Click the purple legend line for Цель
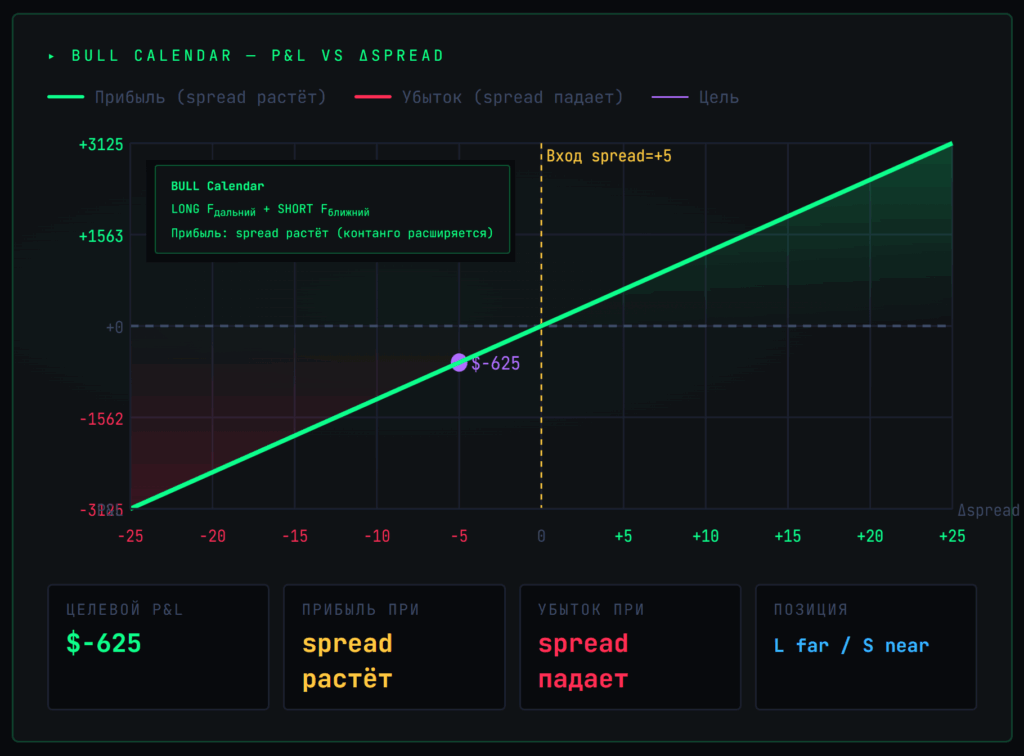The width and height of the screenshot is (1024, 756). tap(670, 97)
